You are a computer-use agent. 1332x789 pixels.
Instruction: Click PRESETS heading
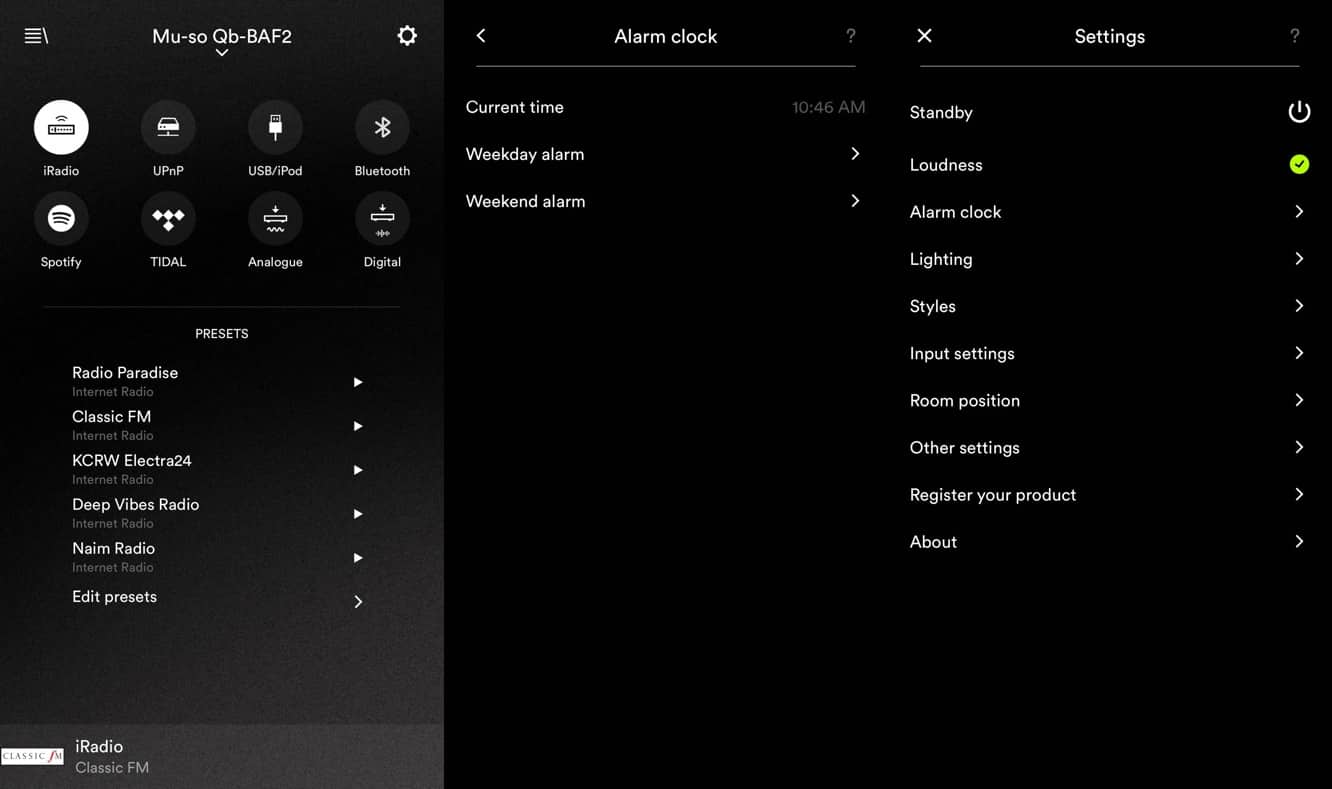222,334
